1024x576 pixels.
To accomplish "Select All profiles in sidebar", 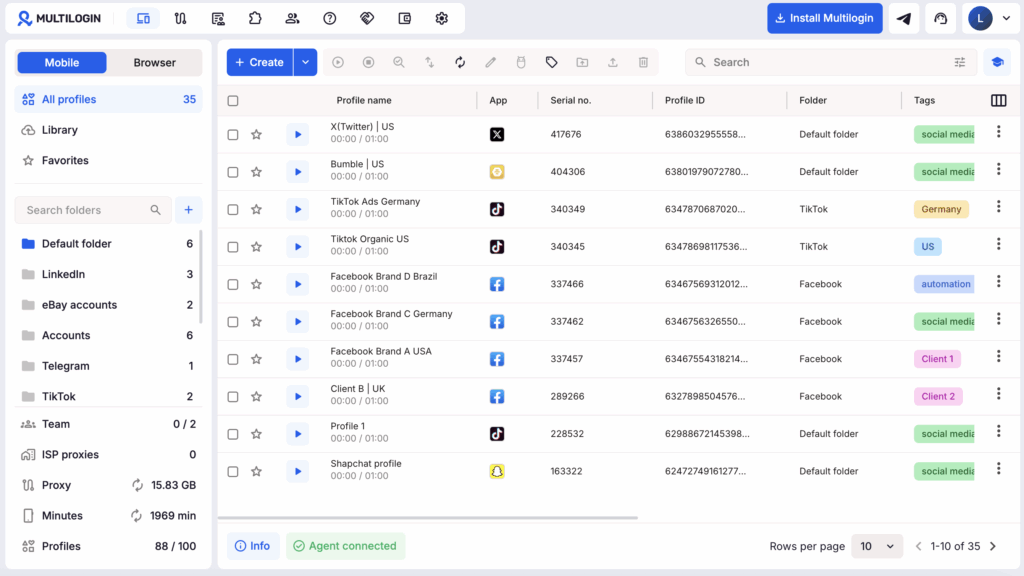I will [x=108, y=99].
